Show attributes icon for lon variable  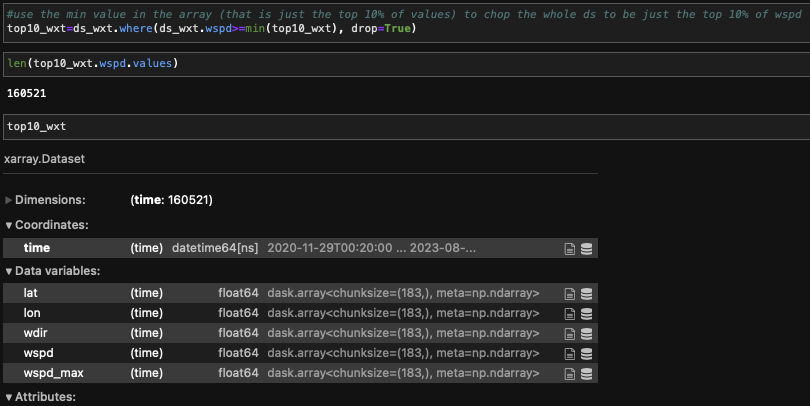tap(569, 314)
